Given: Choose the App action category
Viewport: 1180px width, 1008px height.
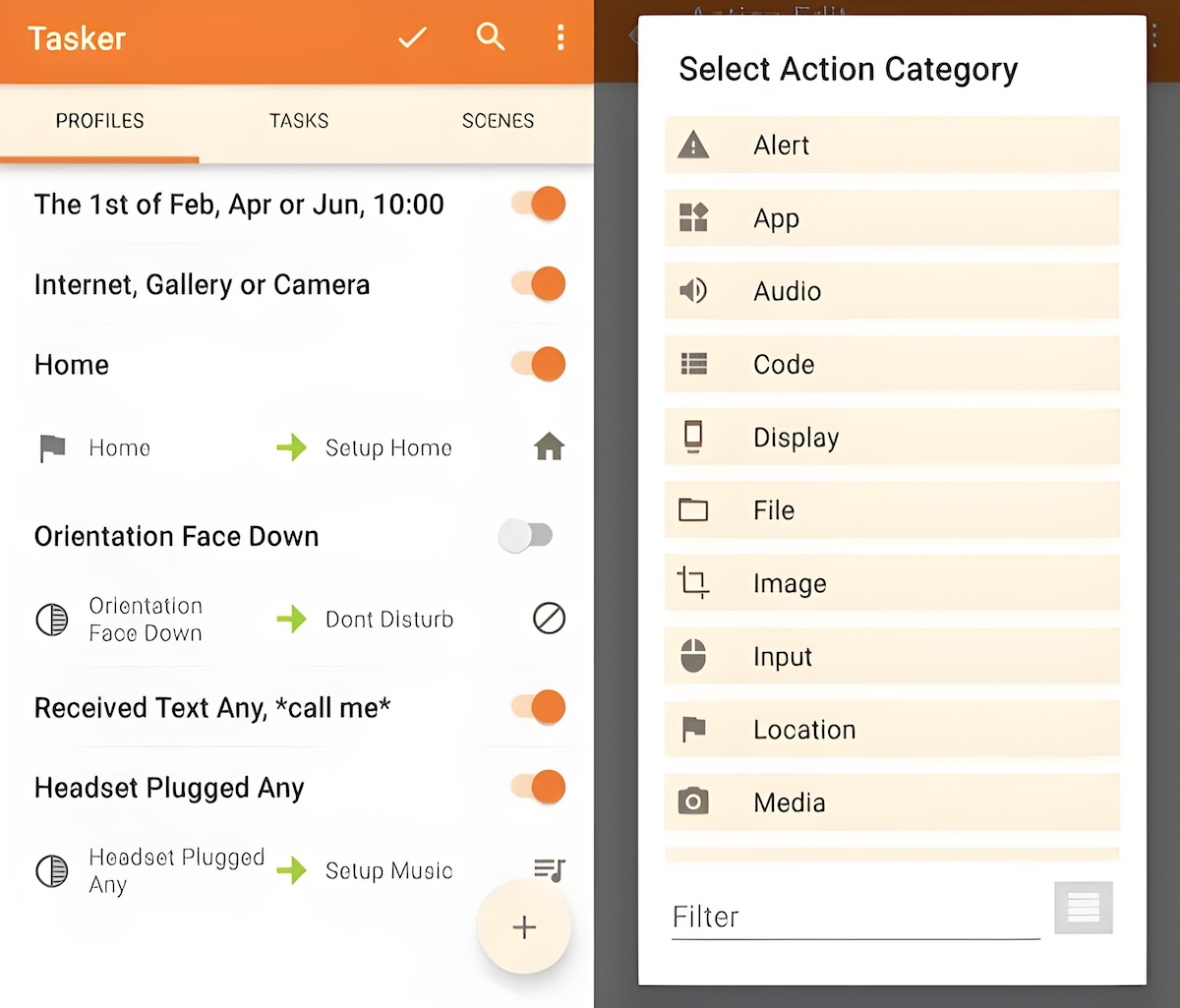Looking at the screenshot, I should (x=892, y=218).
